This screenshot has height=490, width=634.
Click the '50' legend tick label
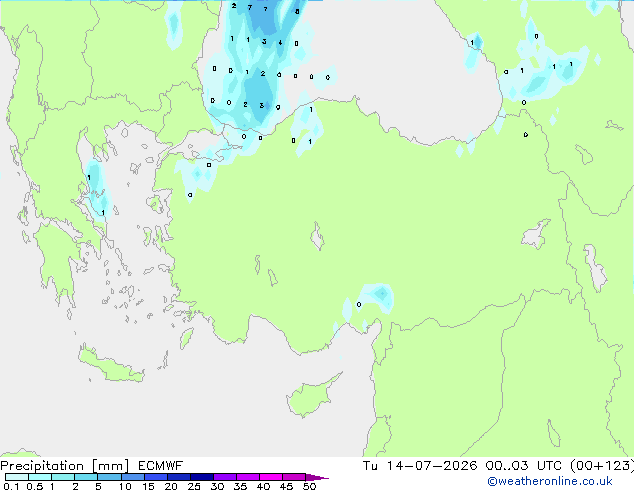pos(309,486)
